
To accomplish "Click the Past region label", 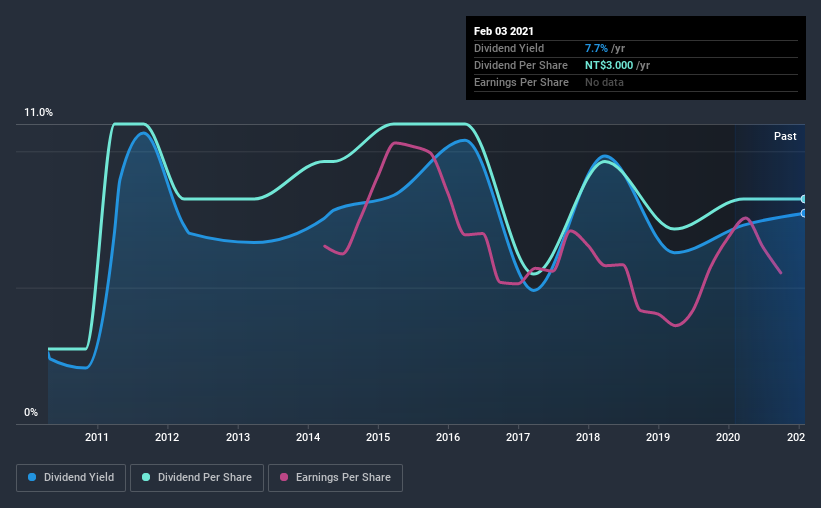I will click(x=785, y=136).
